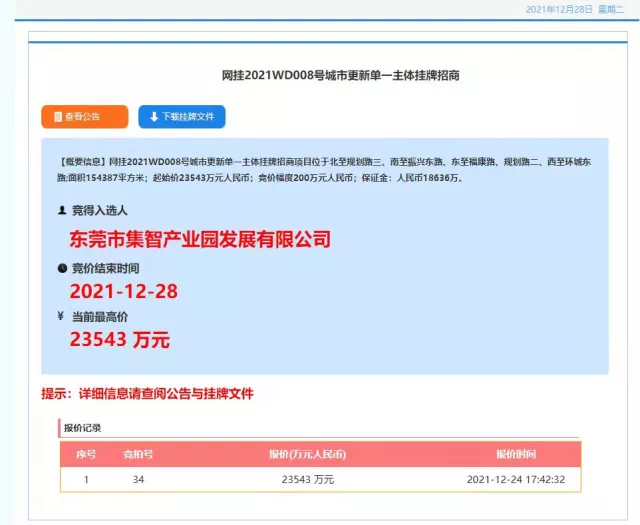Click the 2021年12月28日 date at top
640x525 pixels.
(x=559, y=9)
